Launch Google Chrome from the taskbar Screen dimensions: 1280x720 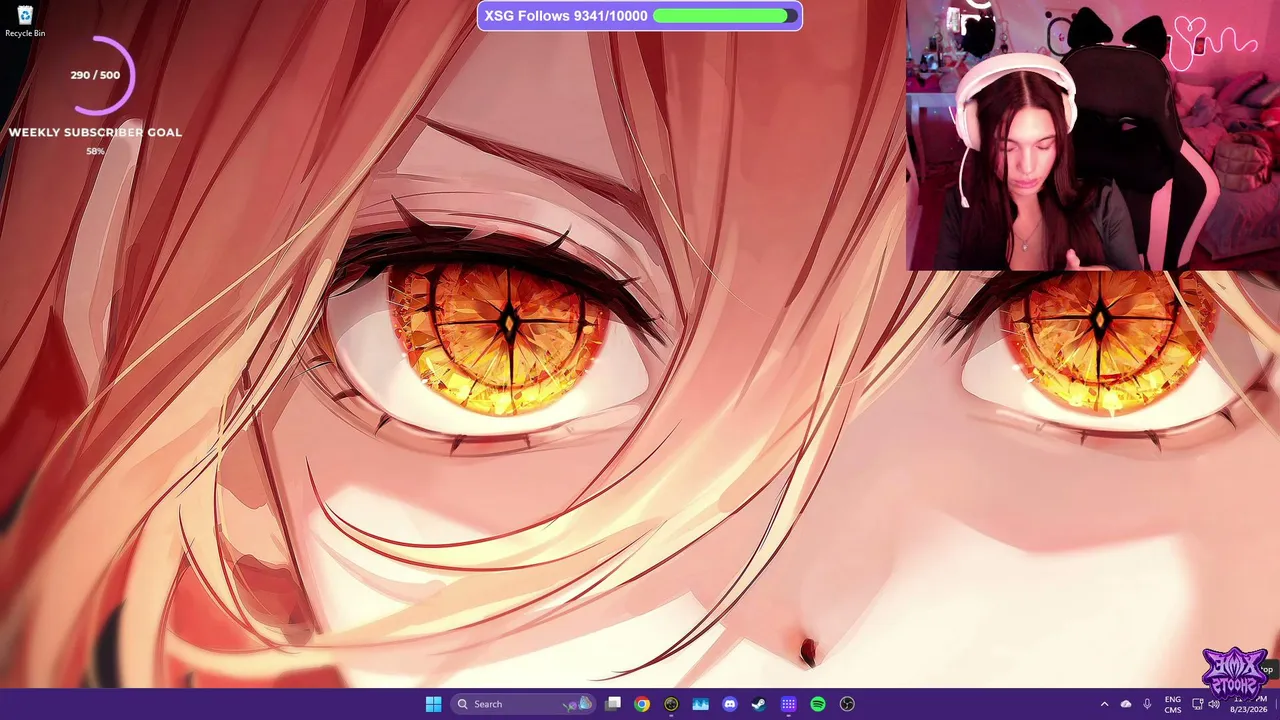[642, 704]
